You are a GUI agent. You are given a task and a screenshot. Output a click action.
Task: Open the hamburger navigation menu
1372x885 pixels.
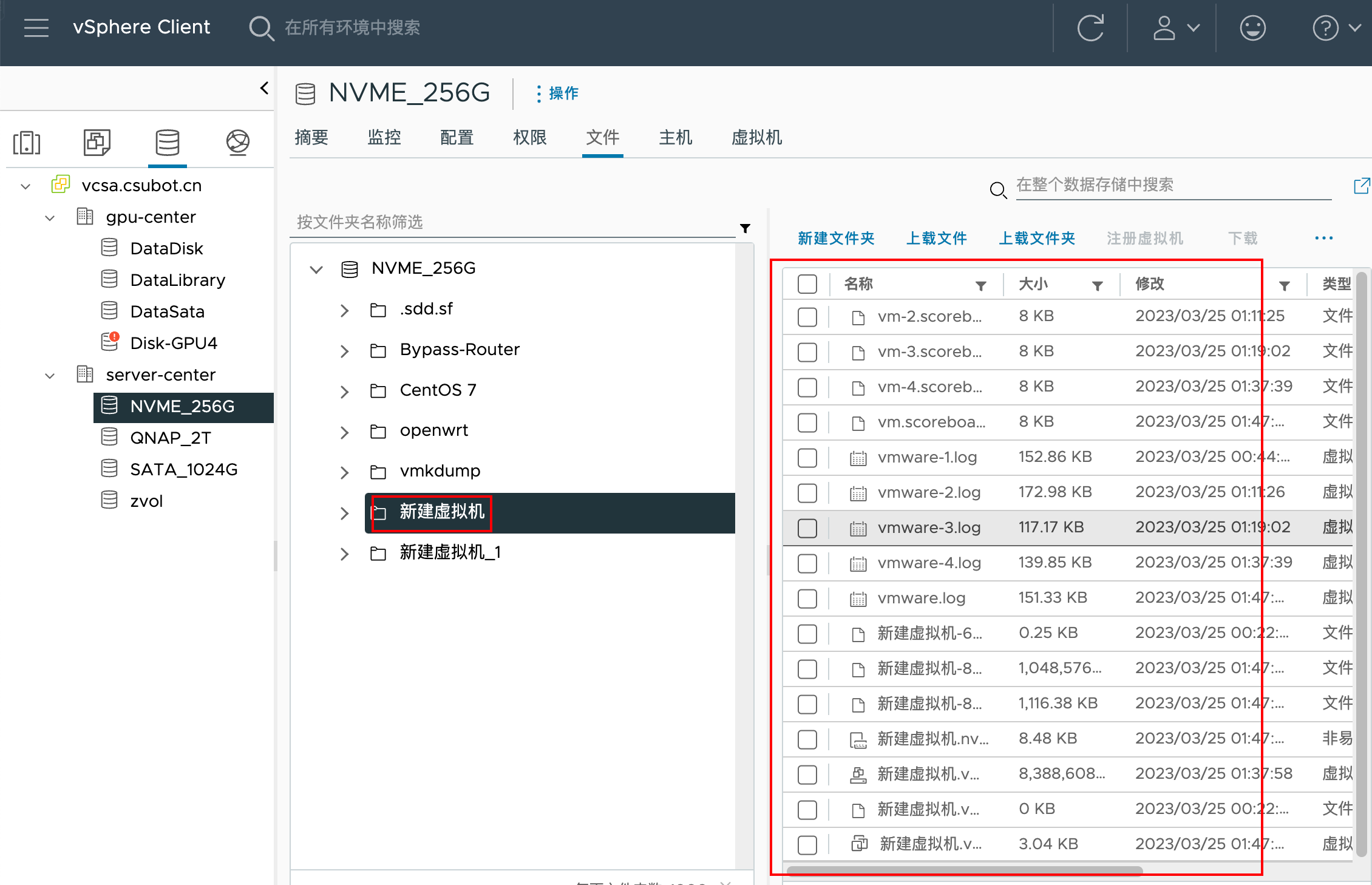pos(36,27)
